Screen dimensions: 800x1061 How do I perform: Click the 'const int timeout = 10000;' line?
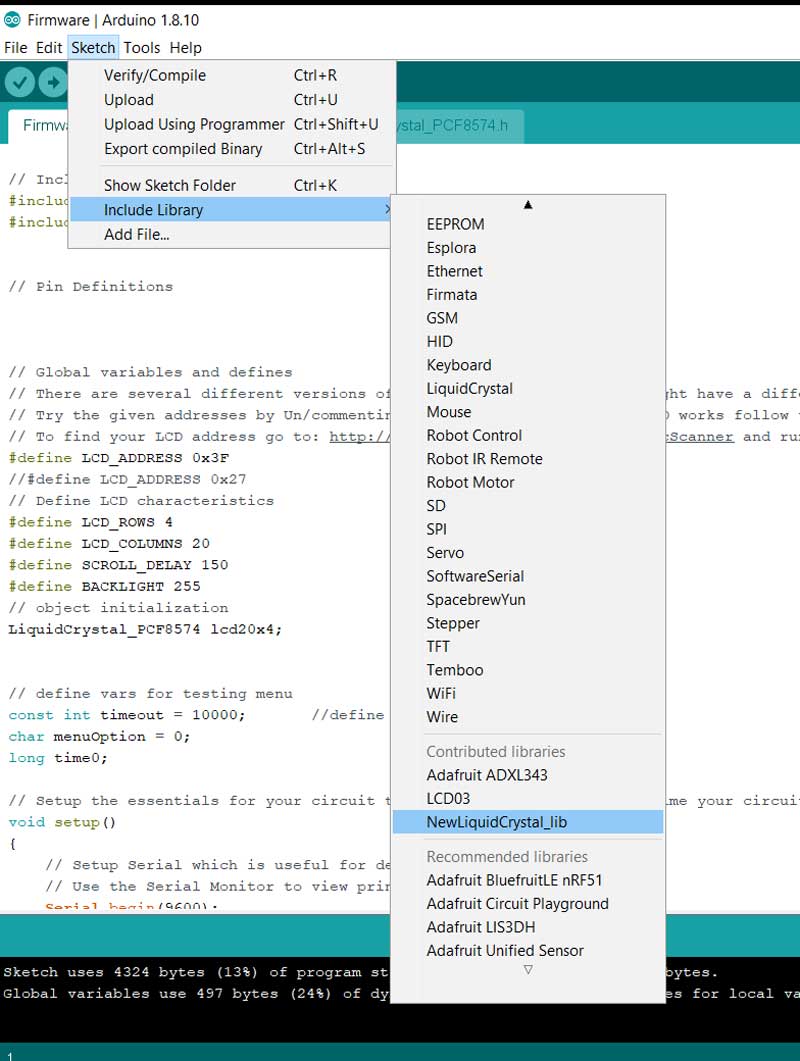[127, 715]
